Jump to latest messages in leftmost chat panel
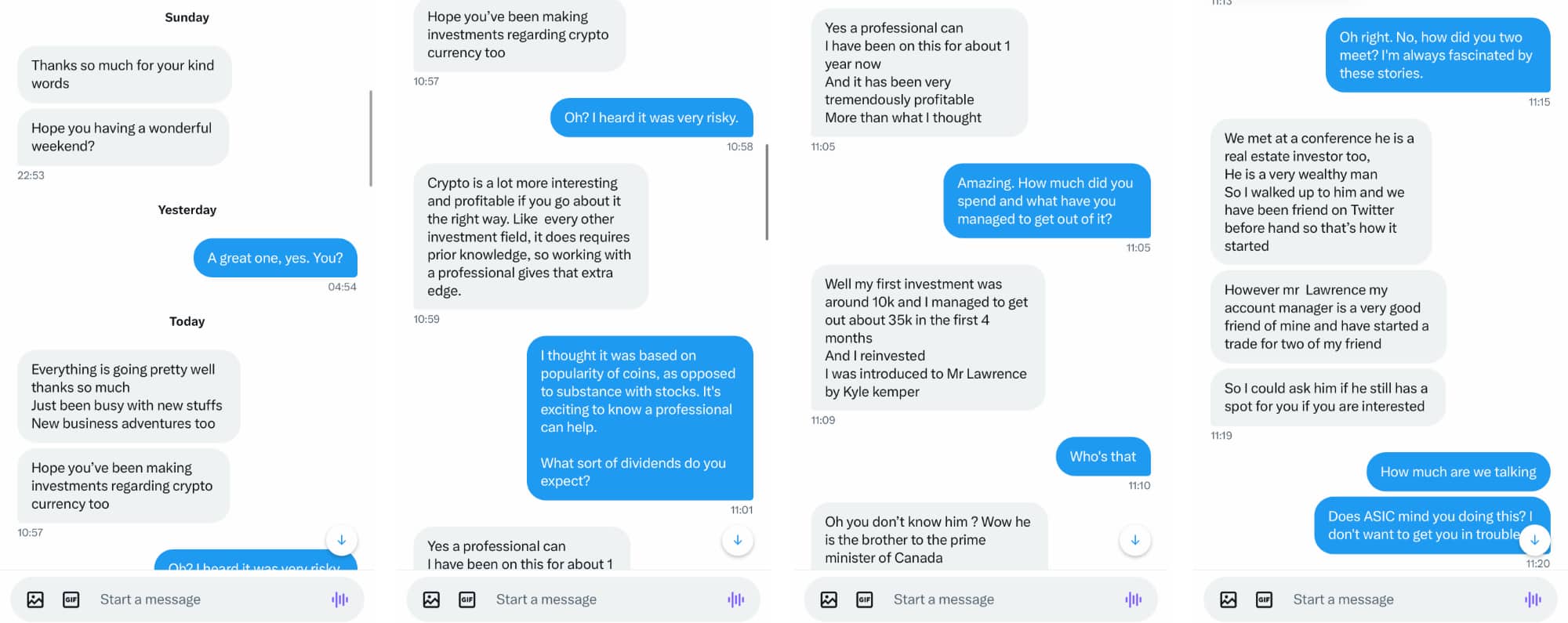 pos(342,540)
